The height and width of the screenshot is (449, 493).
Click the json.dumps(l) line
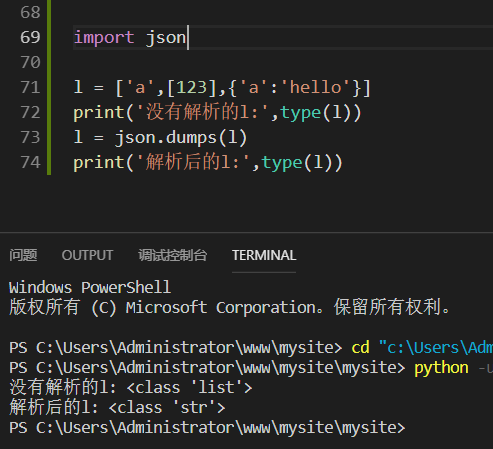[160, 137]
